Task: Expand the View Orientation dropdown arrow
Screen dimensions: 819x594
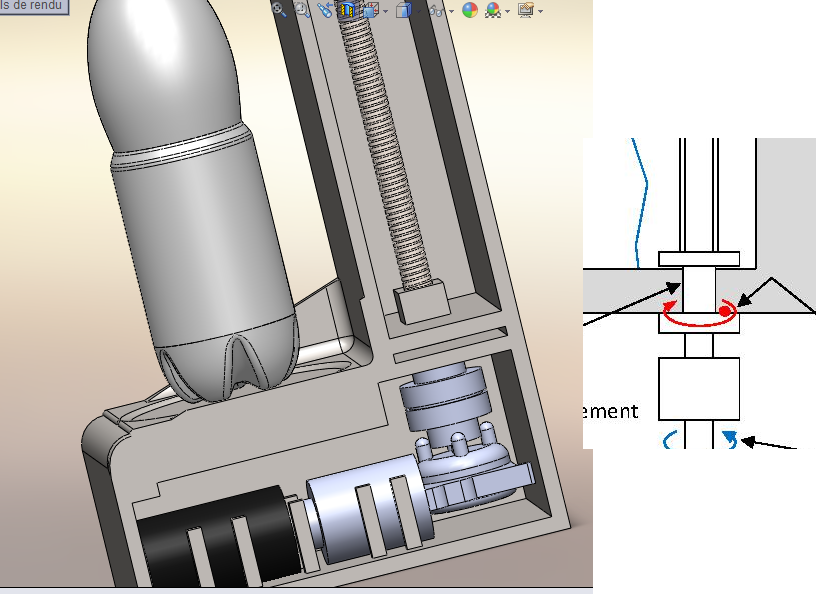Action: 385,11
